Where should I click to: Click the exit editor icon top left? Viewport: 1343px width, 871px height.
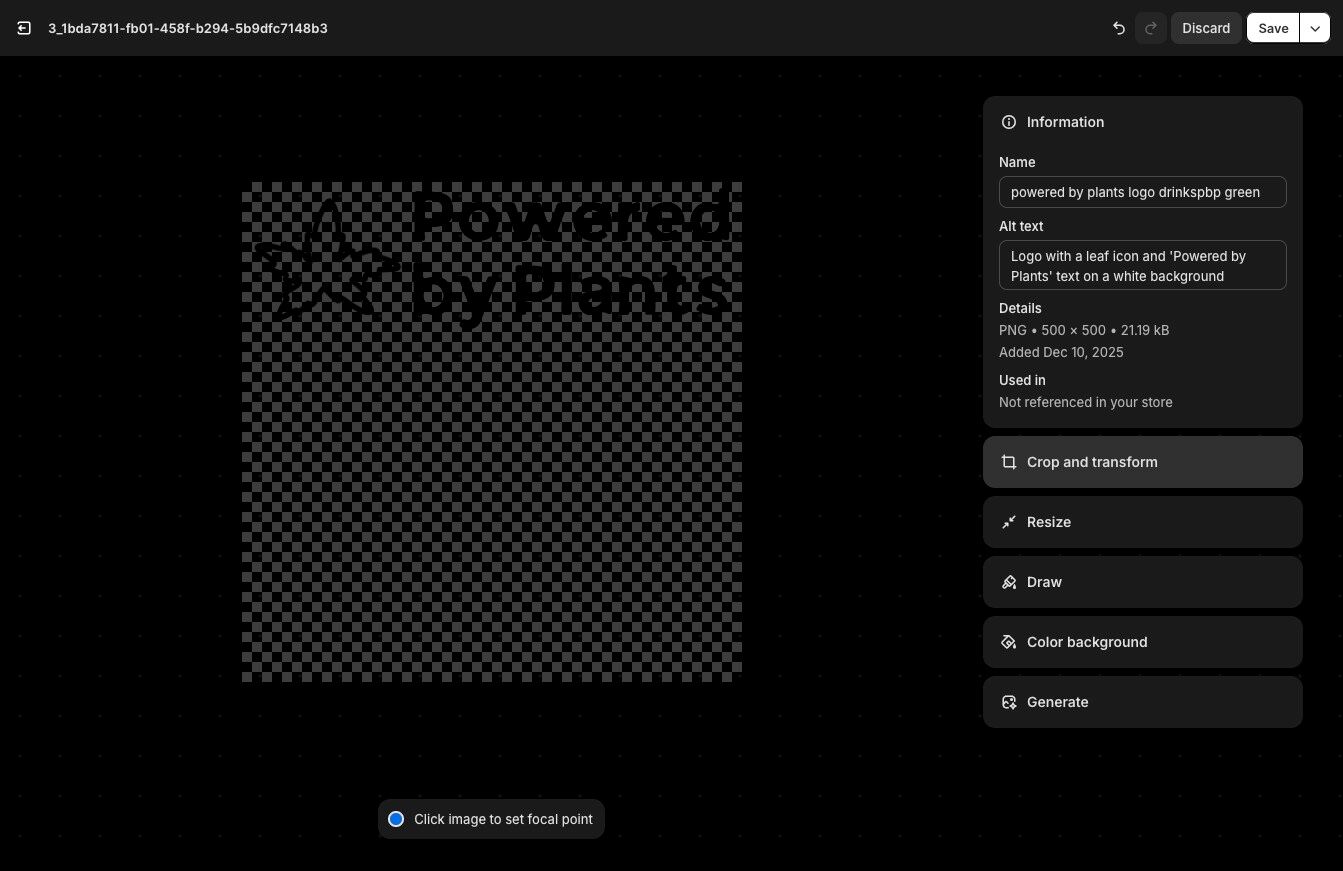(24, 28)
